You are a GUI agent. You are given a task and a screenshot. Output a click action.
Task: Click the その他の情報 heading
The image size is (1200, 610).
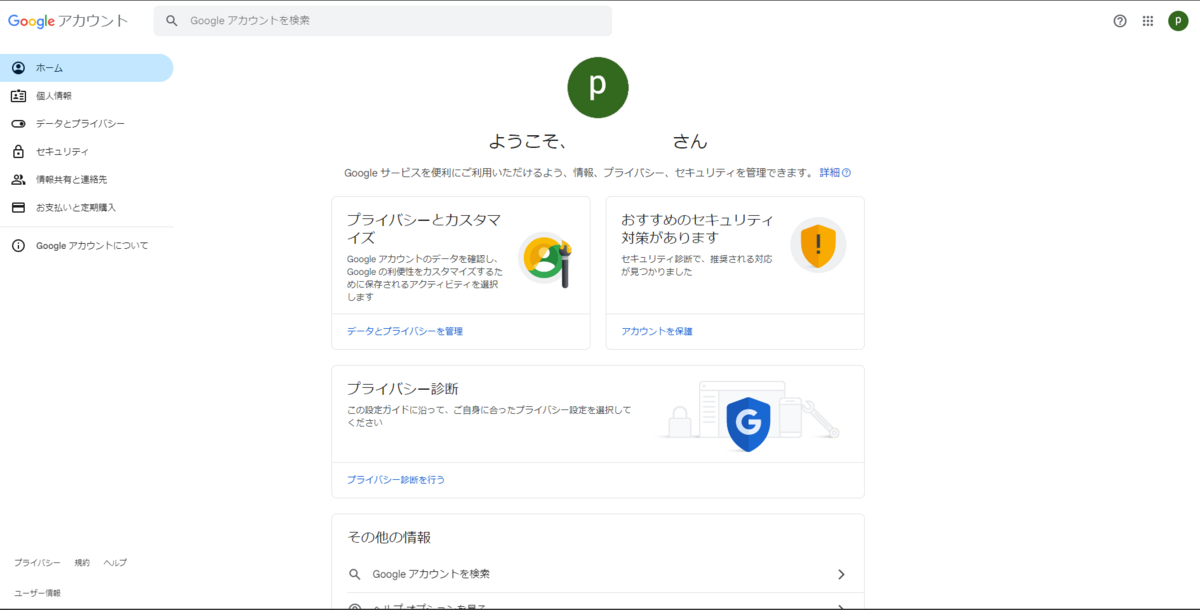[x=389, y=538]
